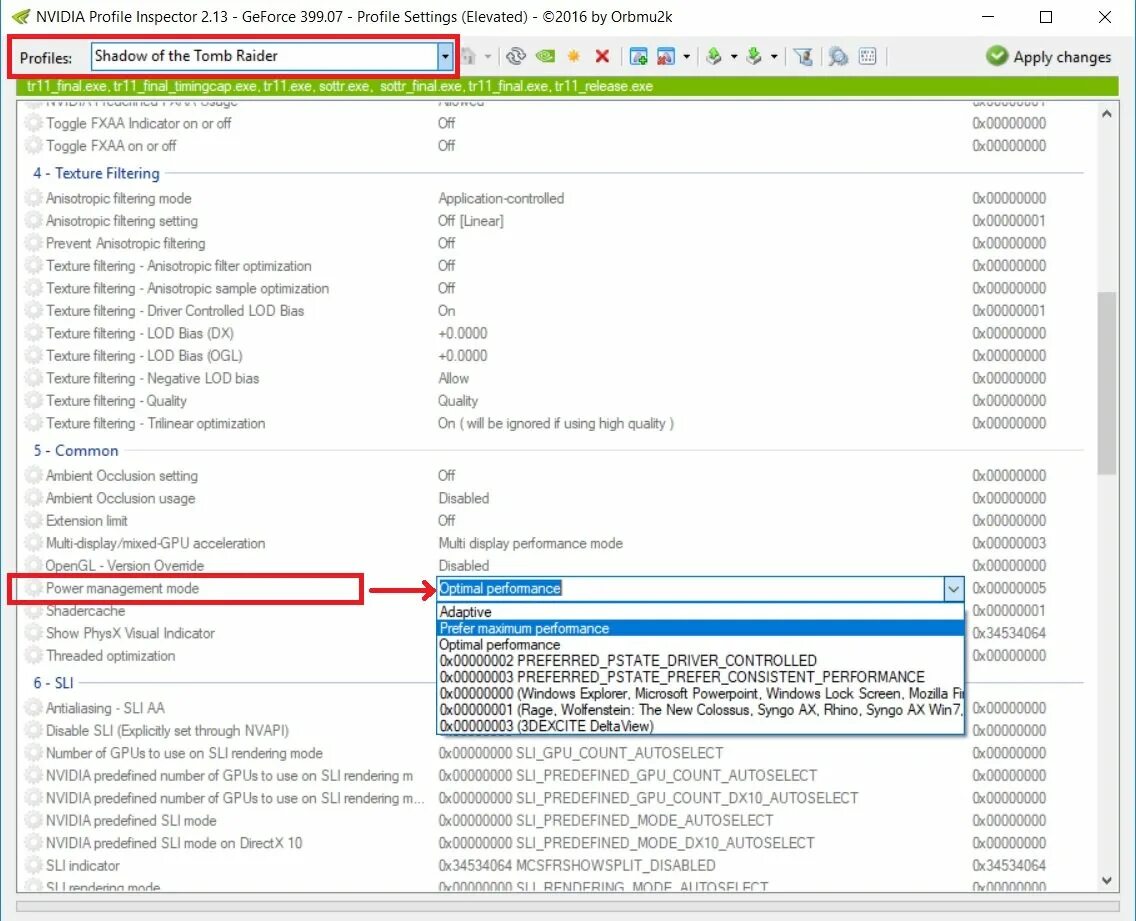The width and height of the screenshot is (1136, 921).
Task: Create a new profile with the star icon
Action: (574, 56)
